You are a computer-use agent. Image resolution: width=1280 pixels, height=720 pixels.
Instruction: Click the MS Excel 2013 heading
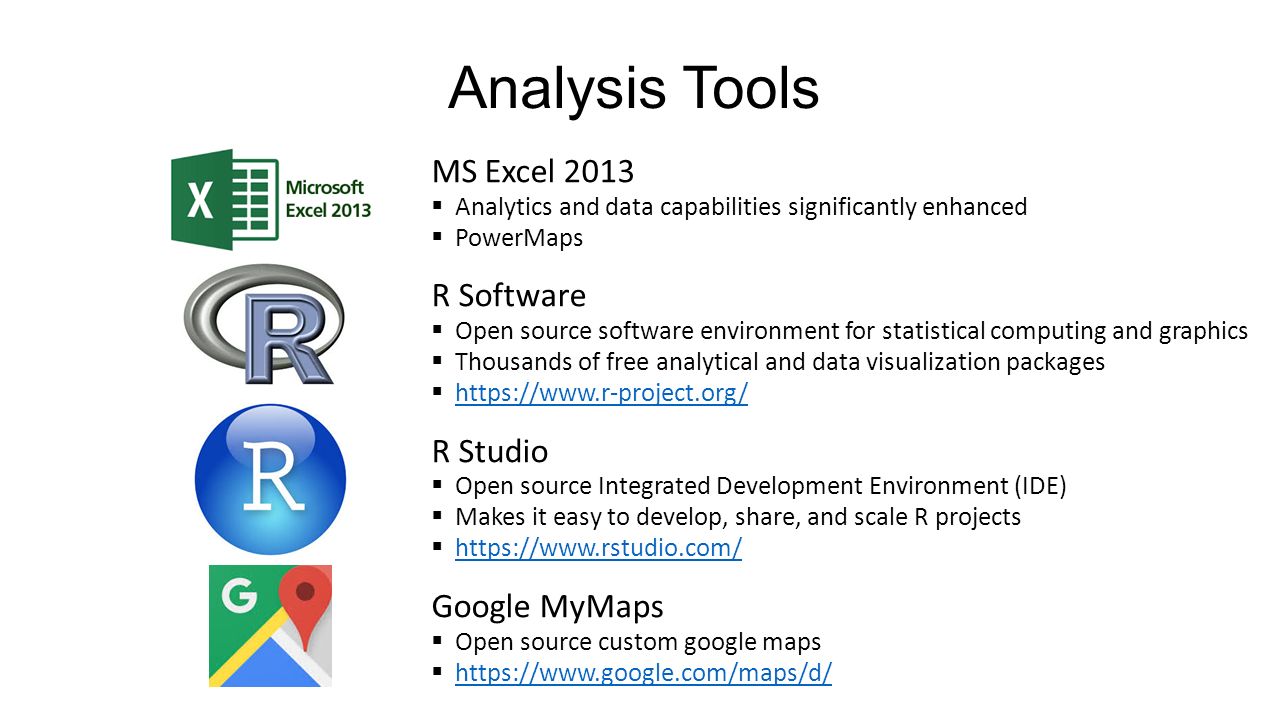click(x=533, y=171)
